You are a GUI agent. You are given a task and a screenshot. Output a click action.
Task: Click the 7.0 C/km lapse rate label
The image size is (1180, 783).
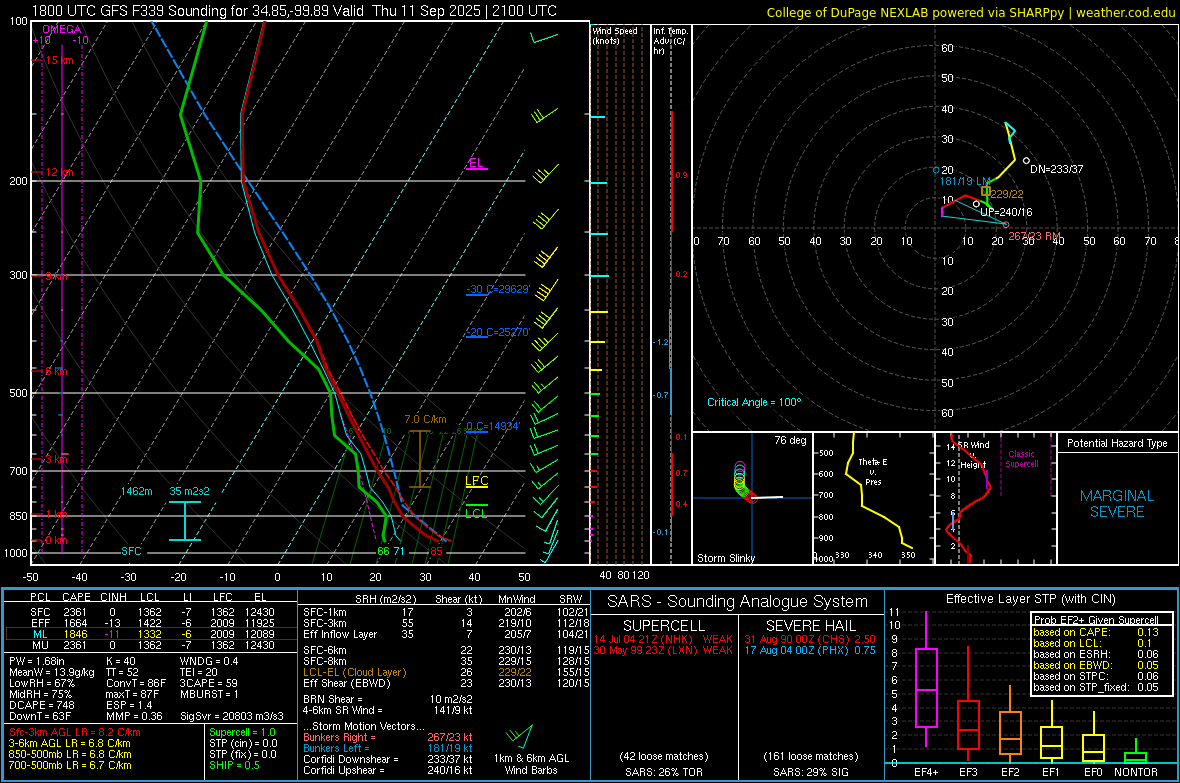tap(425, 419)
